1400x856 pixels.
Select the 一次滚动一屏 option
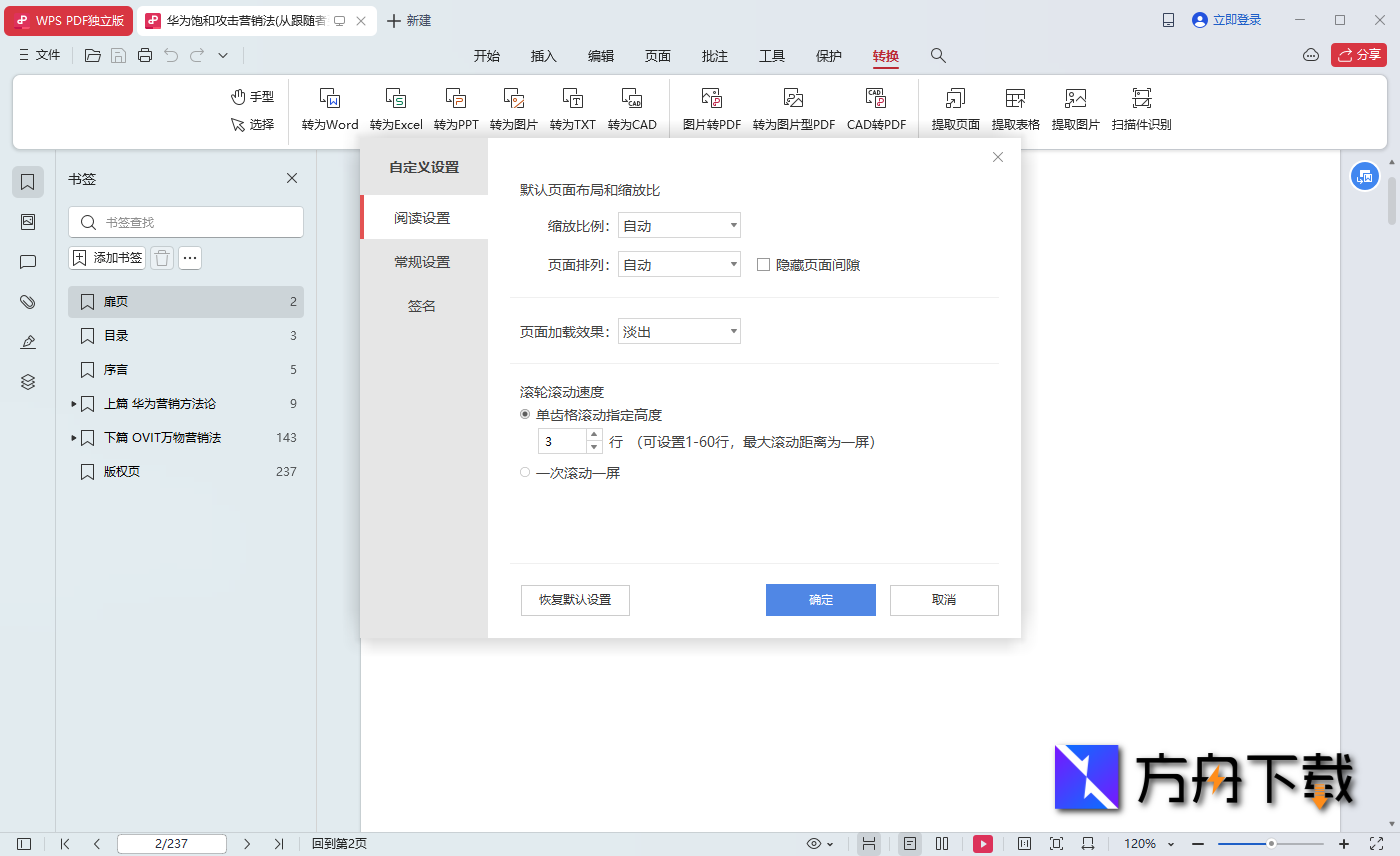pos(525,472)
